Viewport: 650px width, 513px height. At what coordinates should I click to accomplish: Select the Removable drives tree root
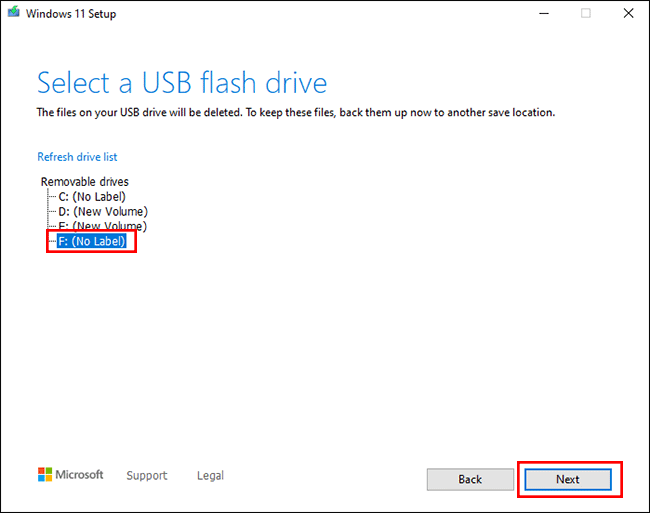point(84,182)
